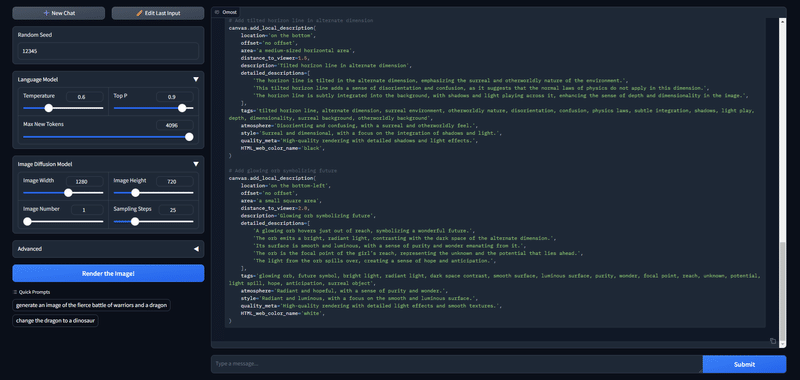Image resolution: width=800 pixels, height=380 pixels.
Task: Click the chat panel vertical scrollbar thumb
Action: [x=783, y=292]
